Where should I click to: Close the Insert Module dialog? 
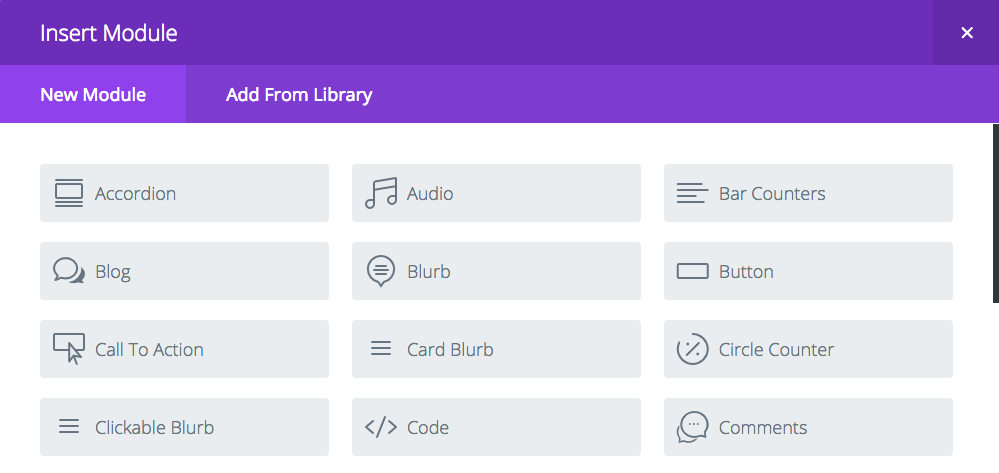click(967, 33)
